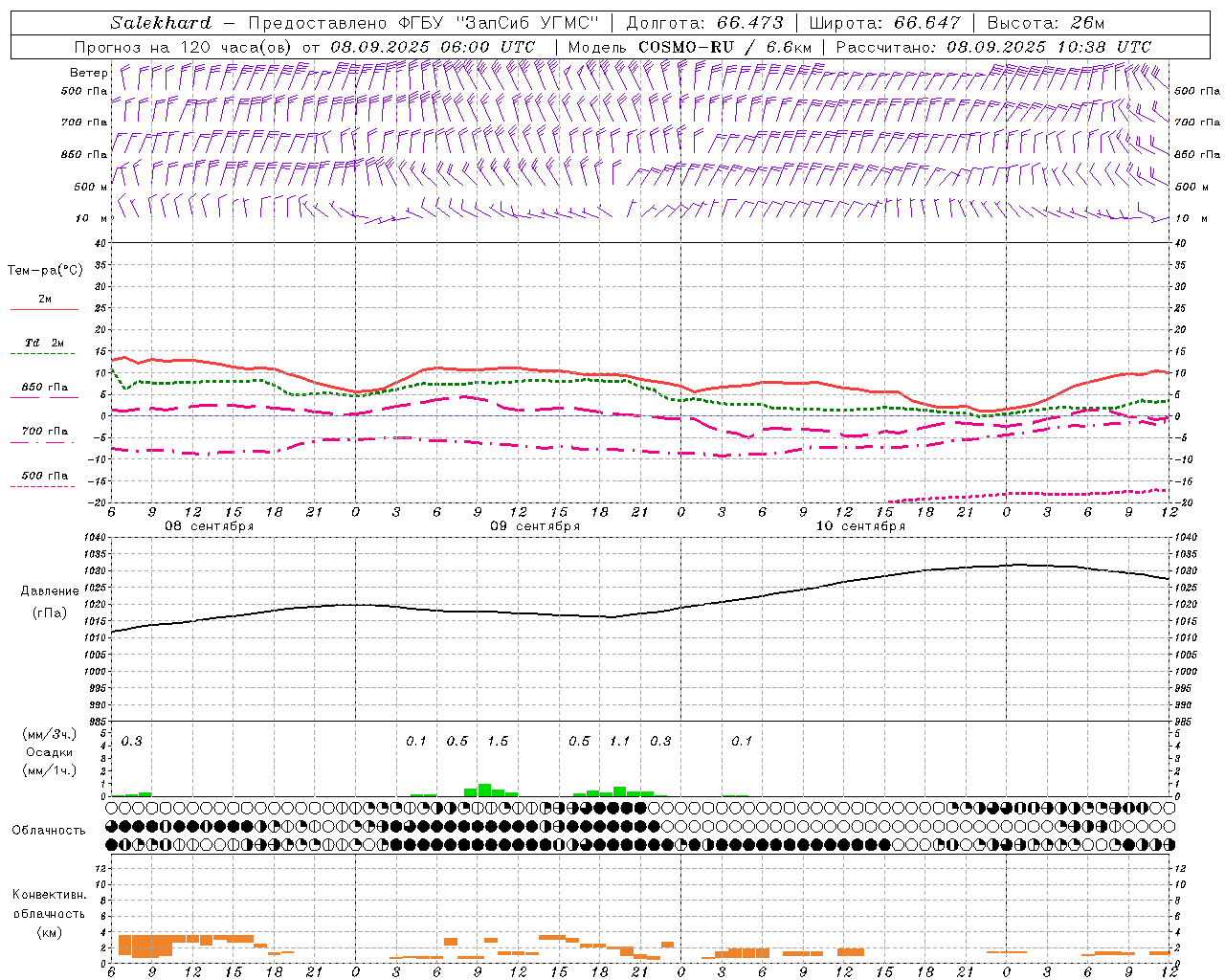Click the calculation time "Рассчитано: 08.09.2025 10:38 UTC"
The width and height of the screenshot is (1225, 980).
pos(993,47)
